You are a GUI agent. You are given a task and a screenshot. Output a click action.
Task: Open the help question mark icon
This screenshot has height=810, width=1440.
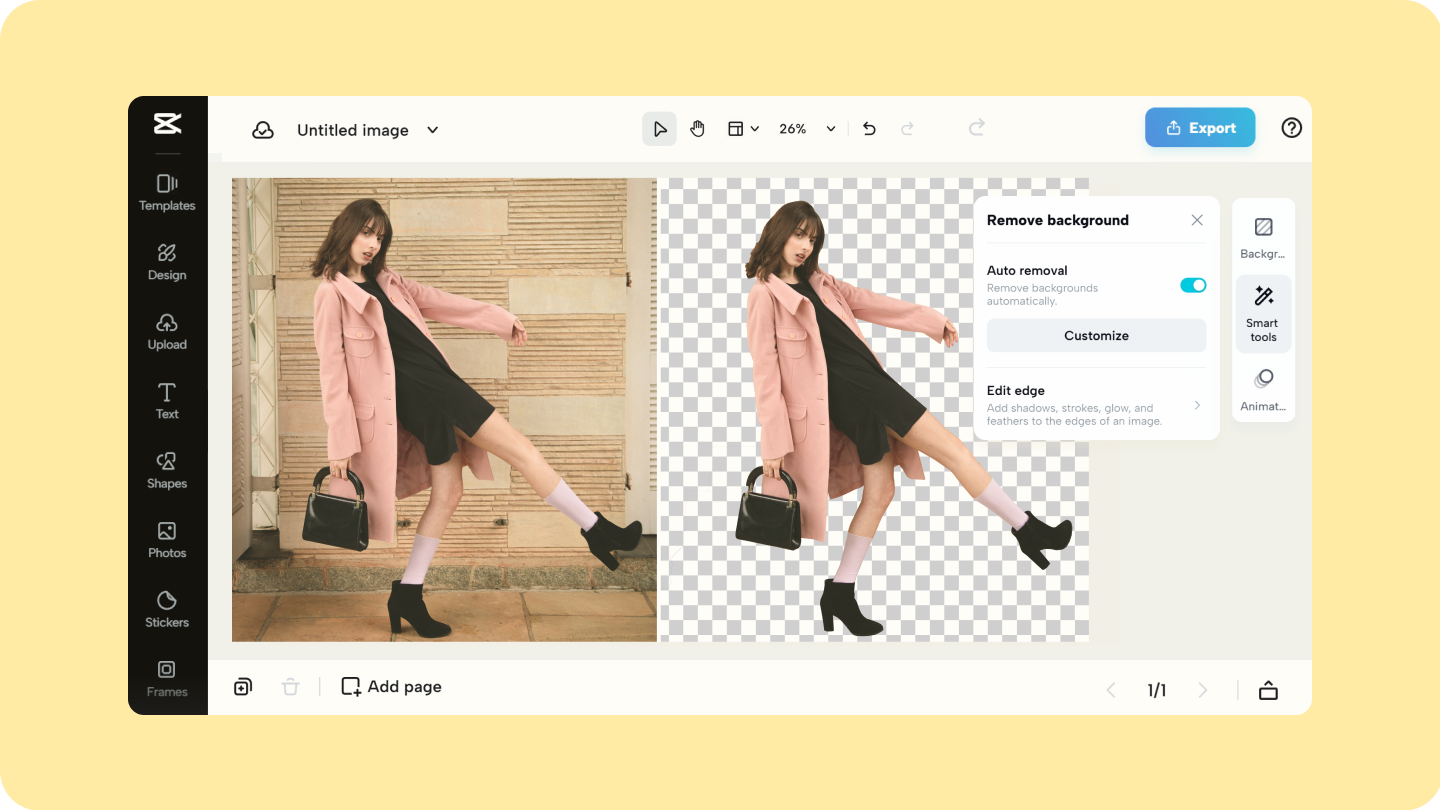(1291, 128)
